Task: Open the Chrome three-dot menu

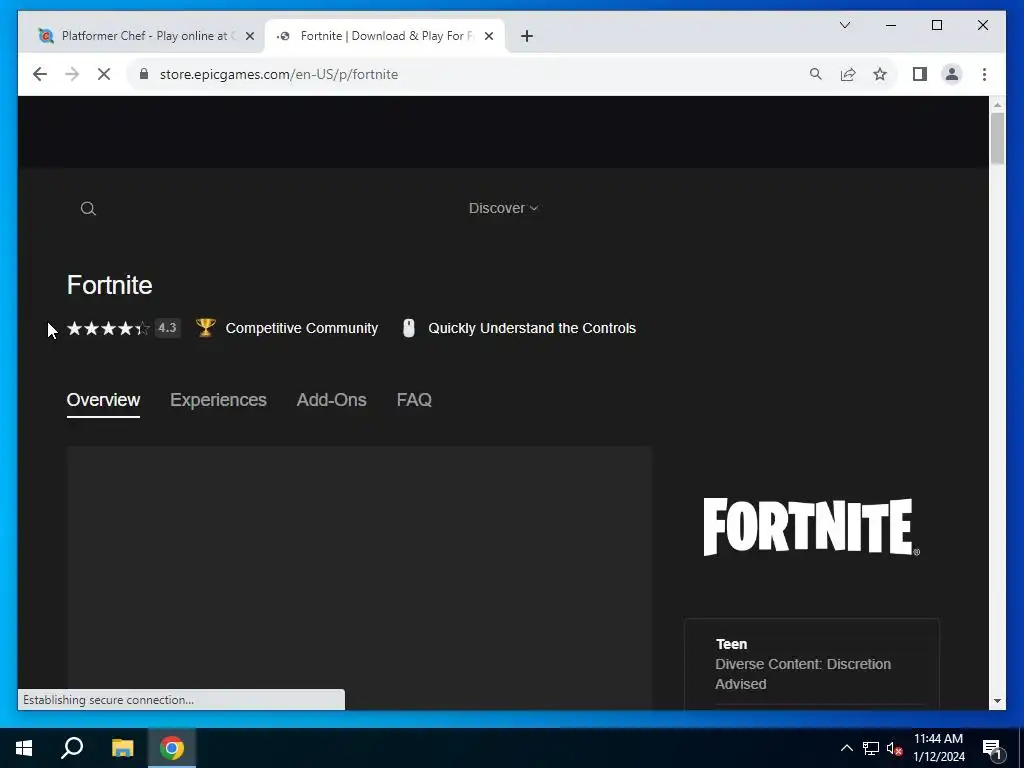Action: [x=984, y=74]
